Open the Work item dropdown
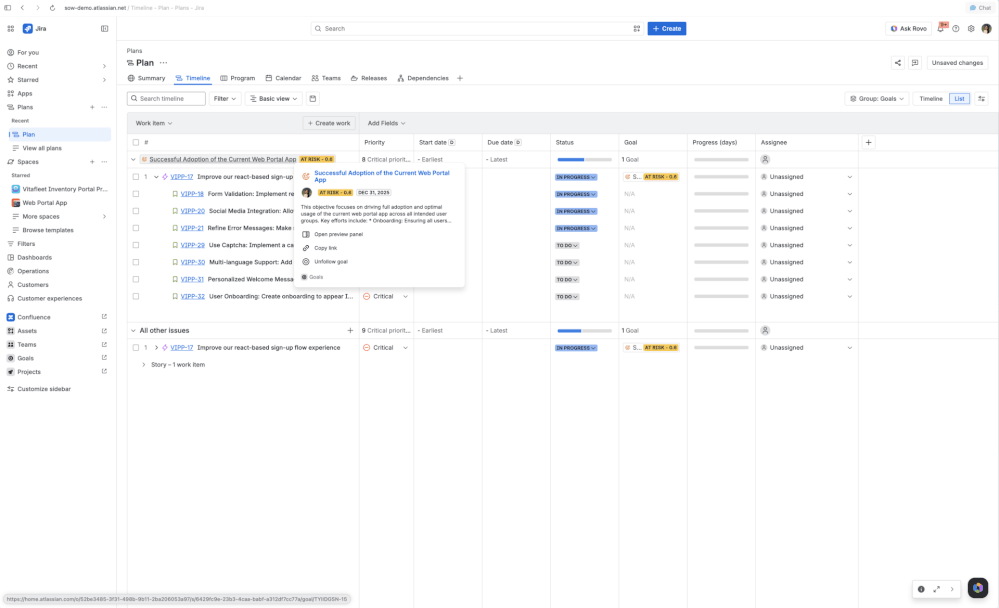The image size is (999, 608). click(154, 123)
